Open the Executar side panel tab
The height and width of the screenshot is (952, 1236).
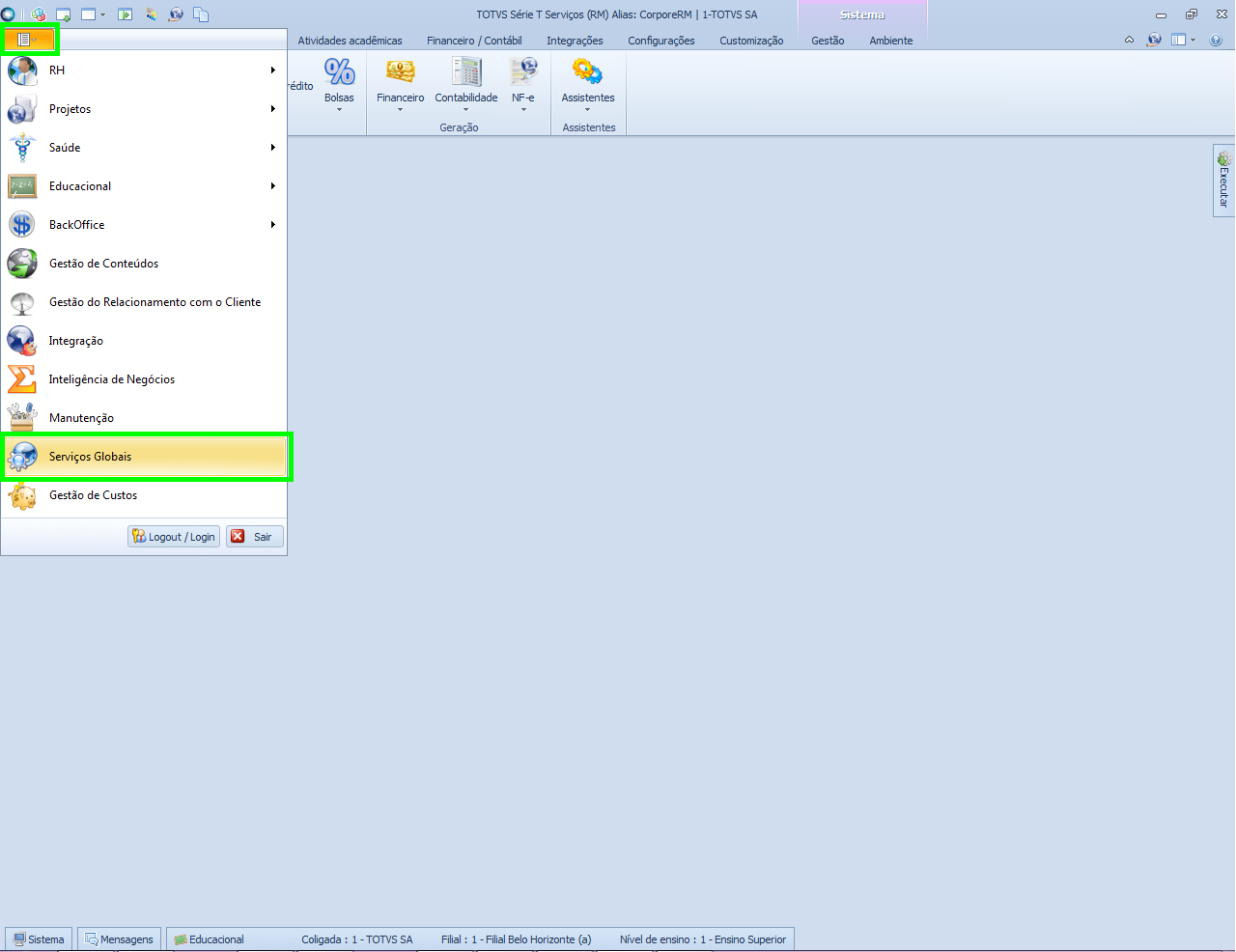[x=1223, y=181]
